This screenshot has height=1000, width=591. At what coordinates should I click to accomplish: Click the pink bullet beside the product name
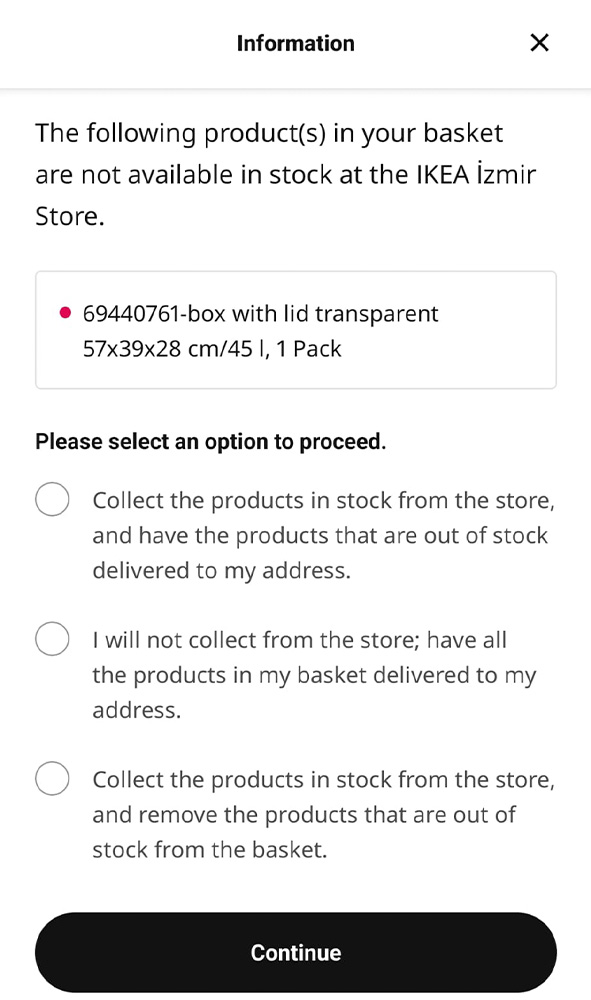pyautogui.click(x=64, y=311)
